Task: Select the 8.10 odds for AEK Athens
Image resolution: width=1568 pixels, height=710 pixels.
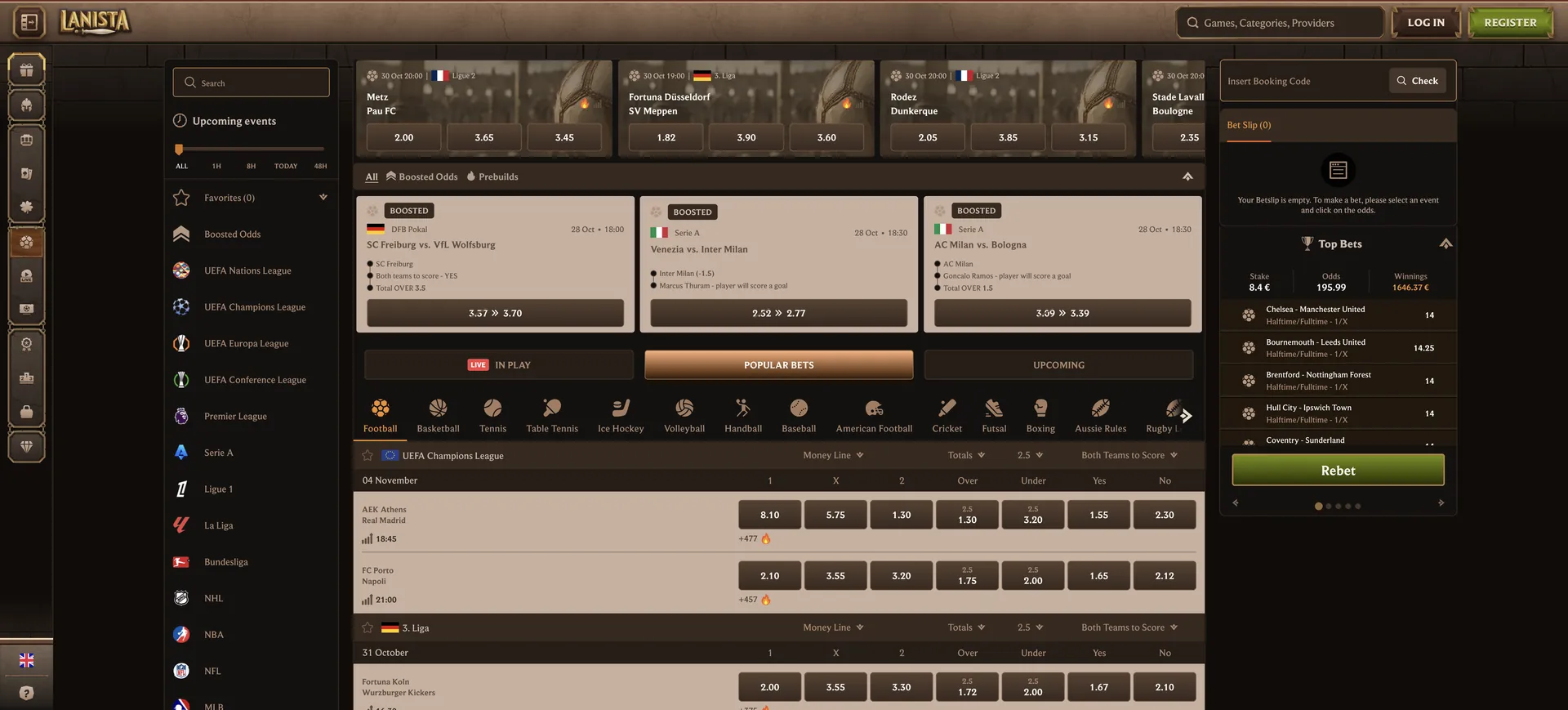Action: click(769, 515)
